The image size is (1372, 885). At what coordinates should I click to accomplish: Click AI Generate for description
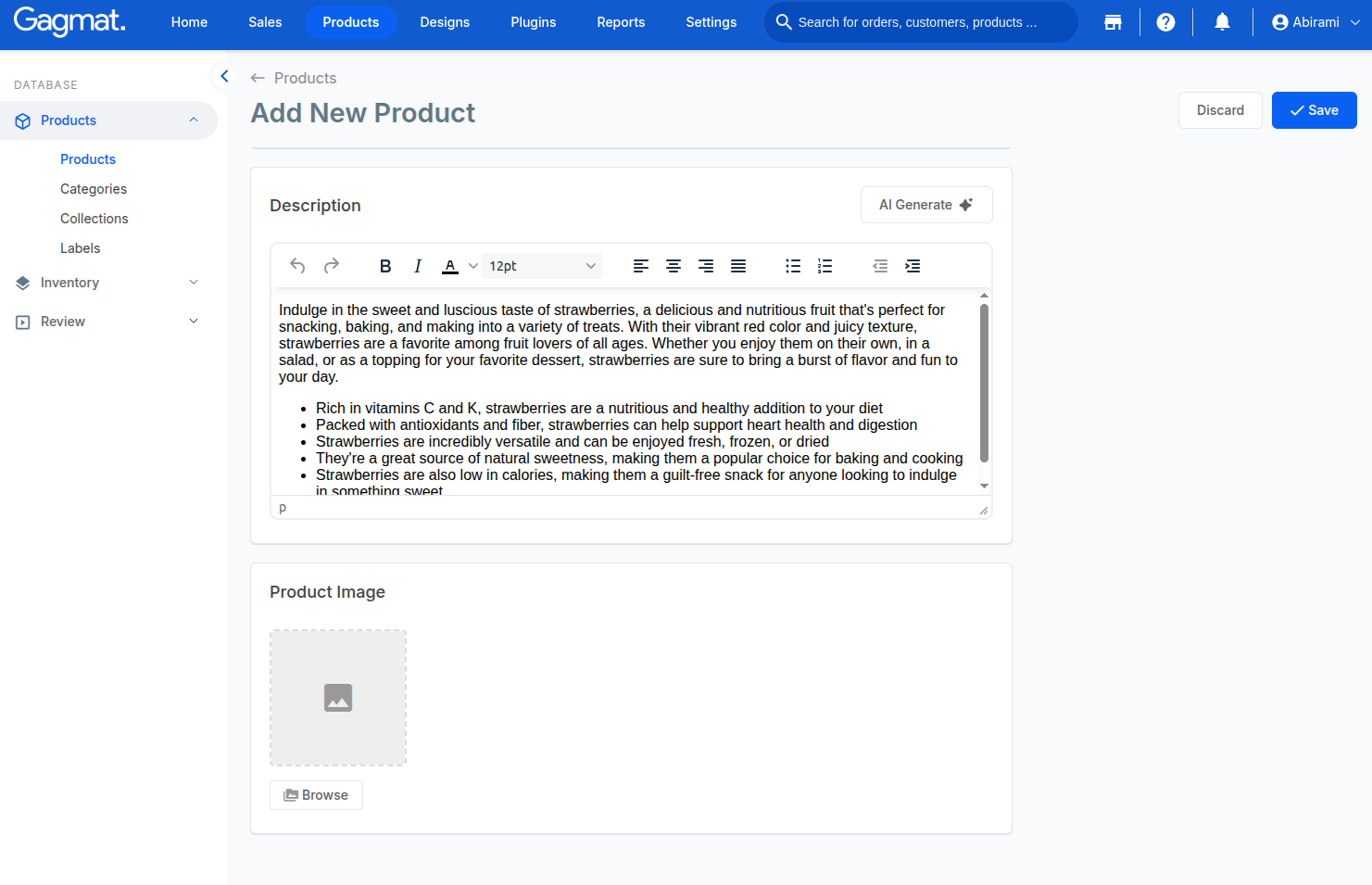pyautogui.click(x=926, y=205)
